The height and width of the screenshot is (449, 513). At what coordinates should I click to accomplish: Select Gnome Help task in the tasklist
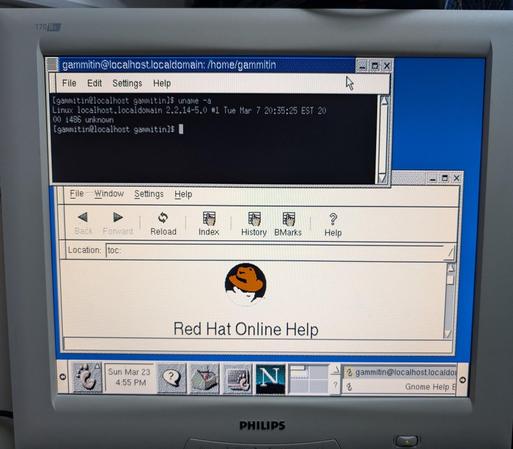[400, 387]
